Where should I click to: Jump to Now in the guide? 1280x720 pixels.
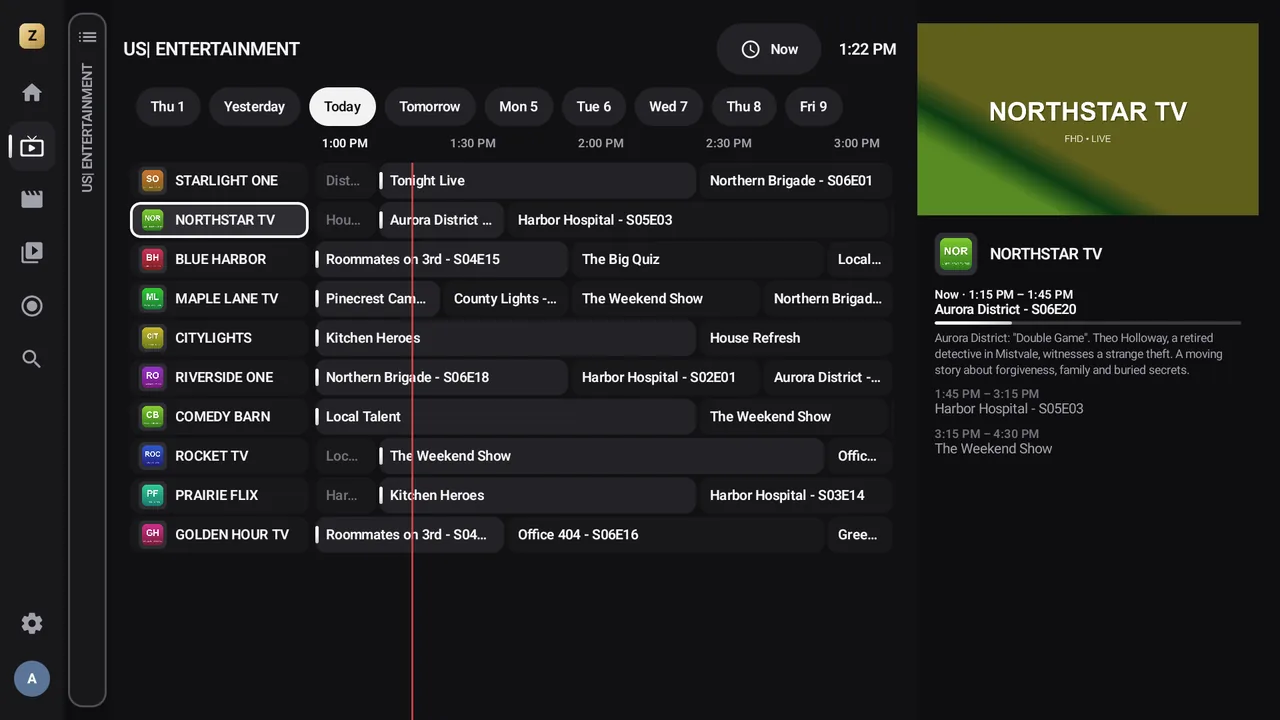[x=769, y=49]
